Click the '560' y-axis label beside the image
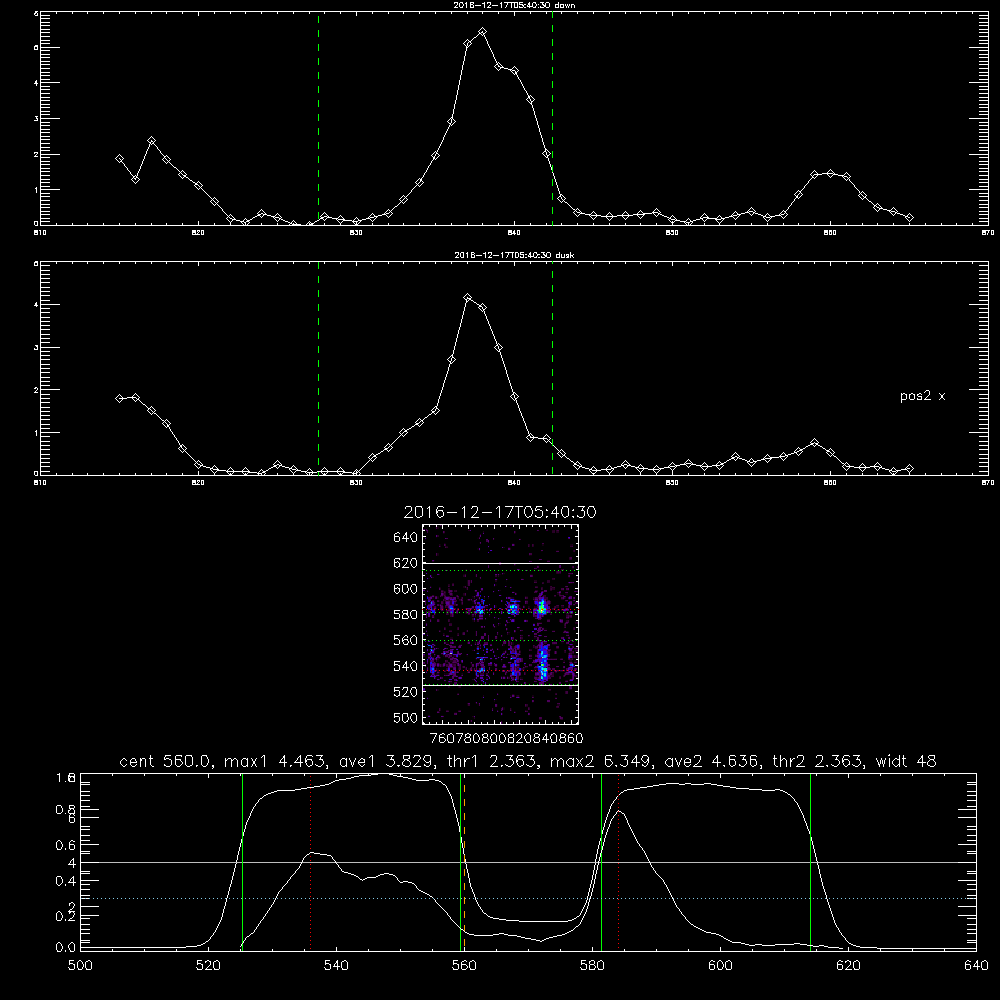Viewport: 1000px width, 1000px height. tap(406, 640)
